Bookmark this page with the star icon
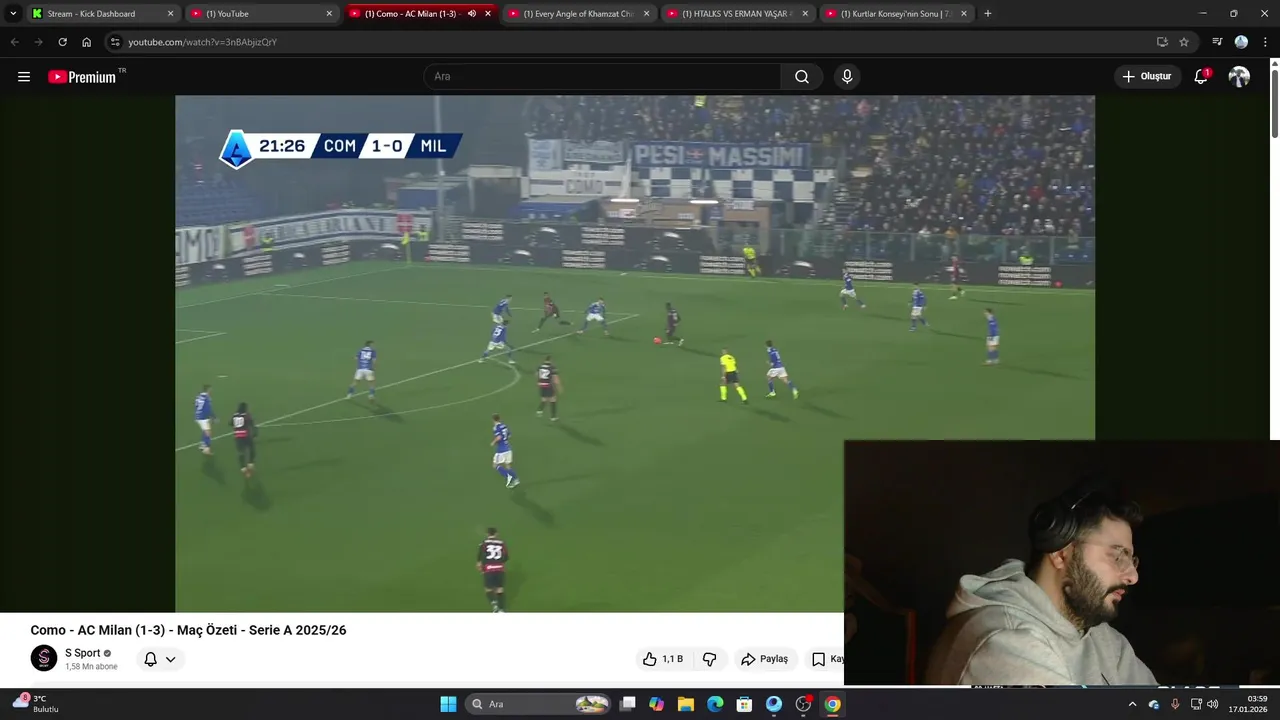The height and width of the screenshot is (720, 1280). [x=1184, y=42]
